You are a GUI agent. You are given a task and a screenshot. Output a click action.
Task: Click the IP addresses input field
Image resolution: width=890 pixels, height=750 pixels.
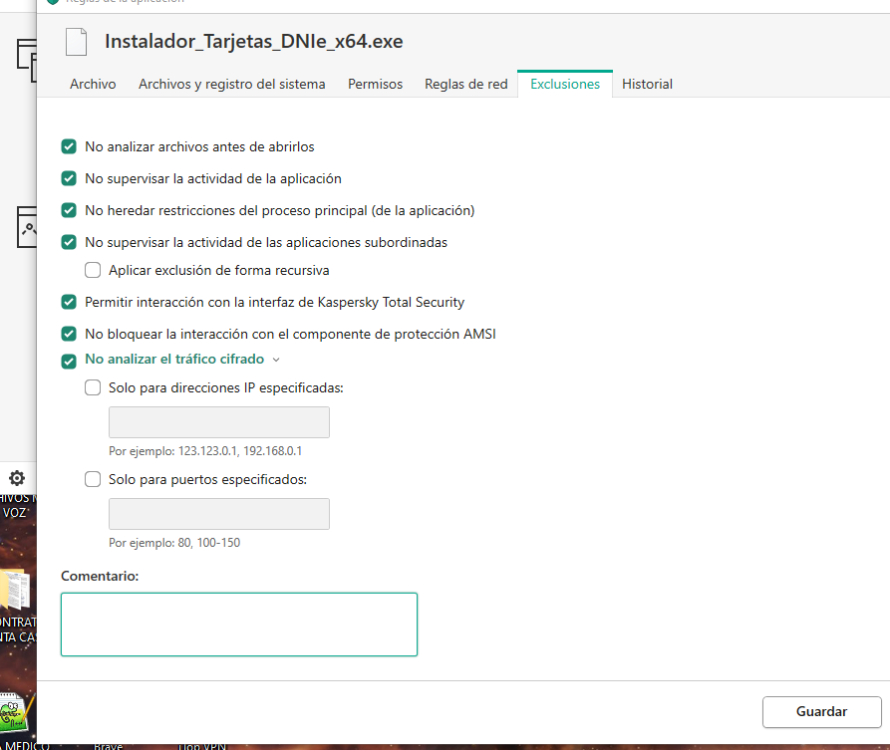coord(219,422)
